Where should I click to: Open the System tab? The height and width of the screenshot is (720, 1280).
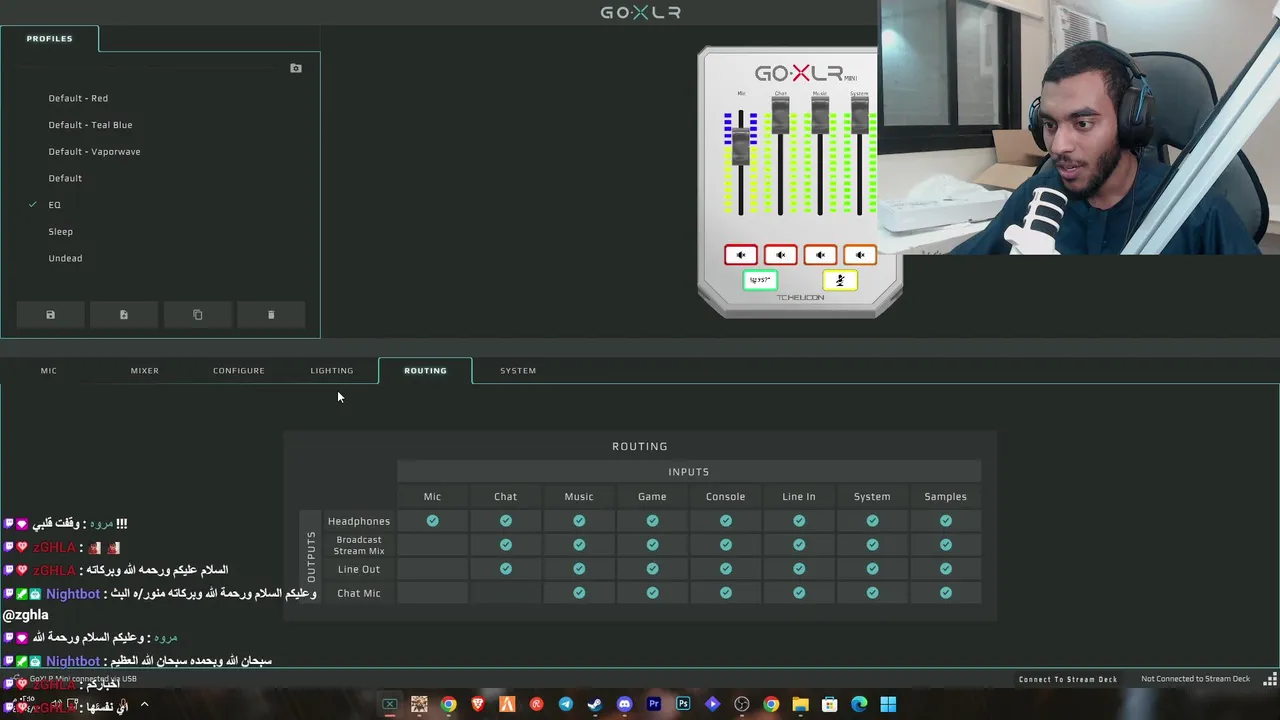pyautogui.click(x=518, y=371)
